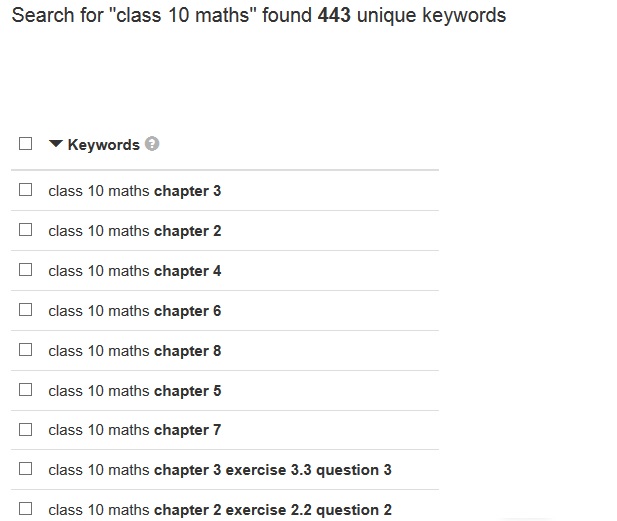Select the chapter 5 keyword checkbox
This screenshot has width=617, height=521.
26,390
